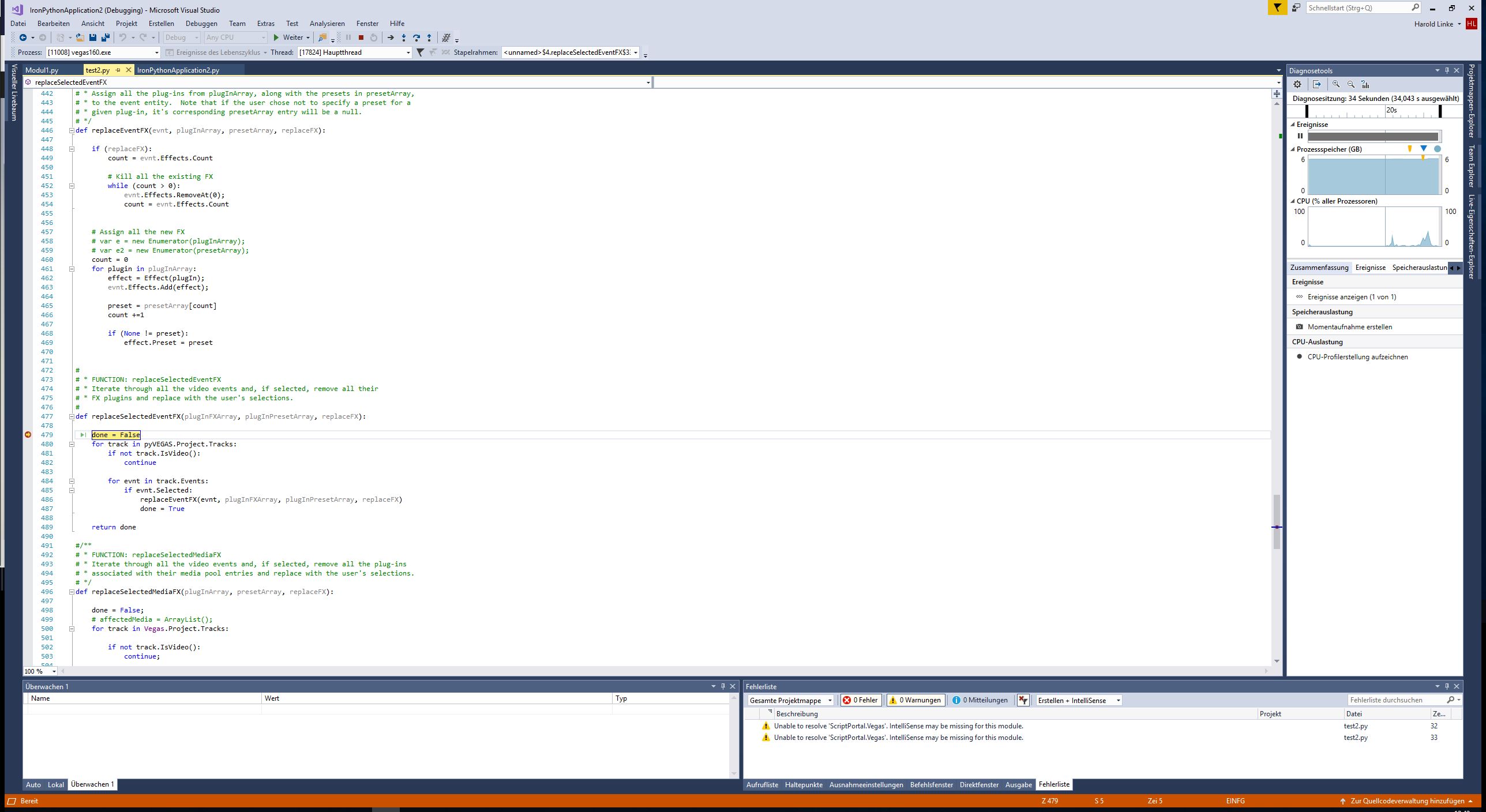This screenshot has width=1486, height=812.
Task: Click the Save All toolbar icon
Action: click(x=105, y=37)
